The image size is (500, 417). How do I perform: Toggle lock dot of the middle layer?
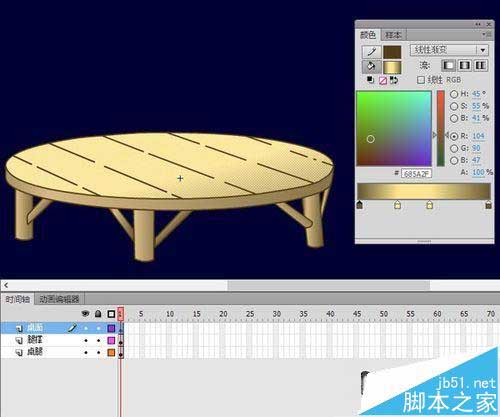[98, 340]
